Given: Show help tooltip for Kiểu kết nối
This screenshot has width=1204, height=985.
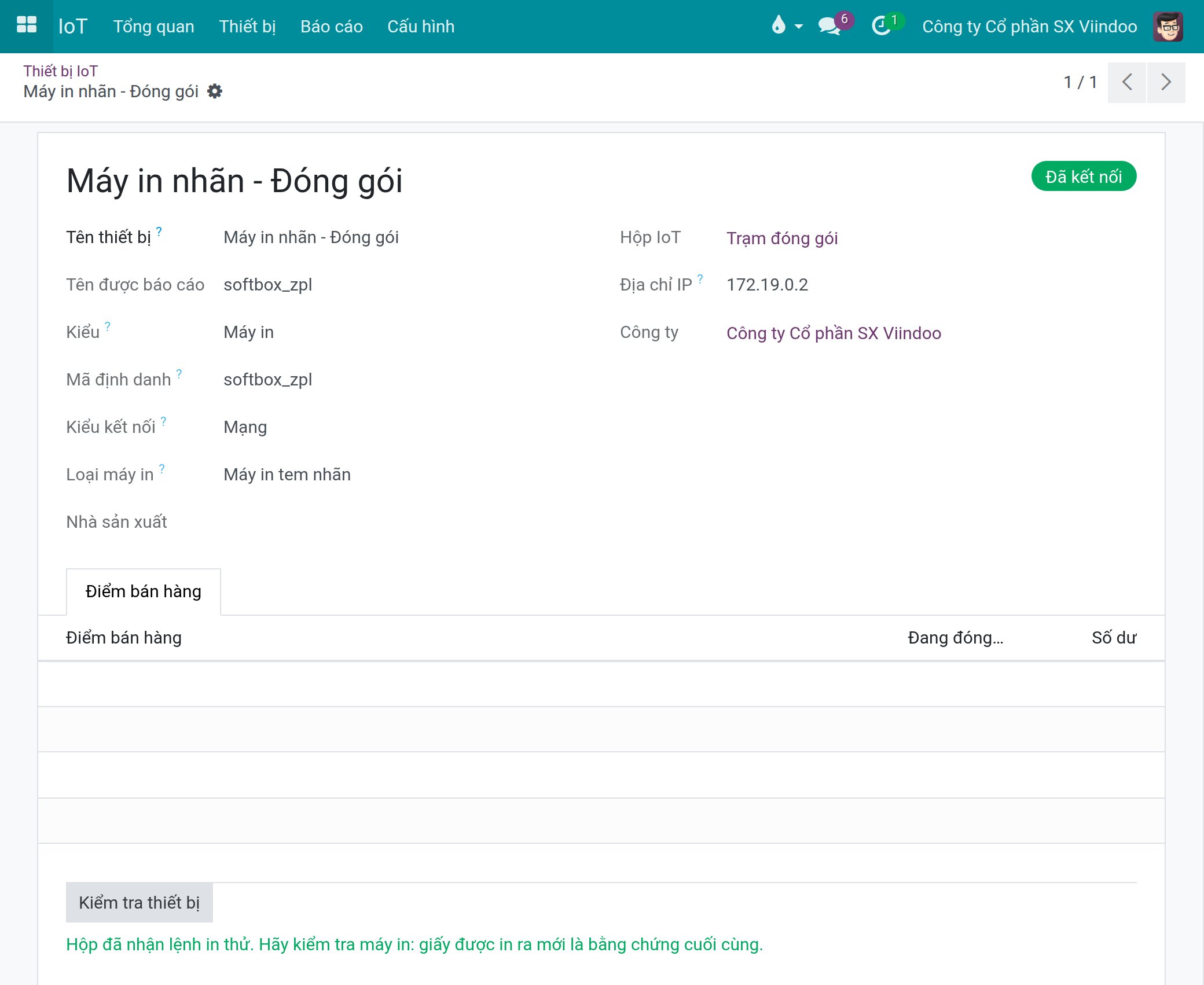Looking at the screenshot, I should 164,421.
